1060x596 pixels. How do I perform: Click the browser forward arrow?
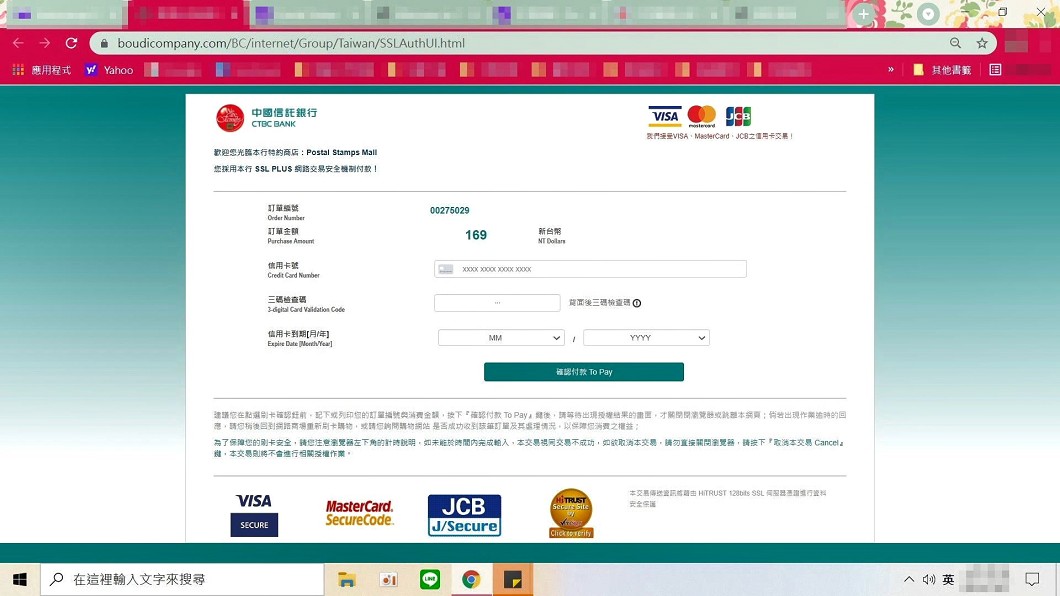click(x=45, y=43)
